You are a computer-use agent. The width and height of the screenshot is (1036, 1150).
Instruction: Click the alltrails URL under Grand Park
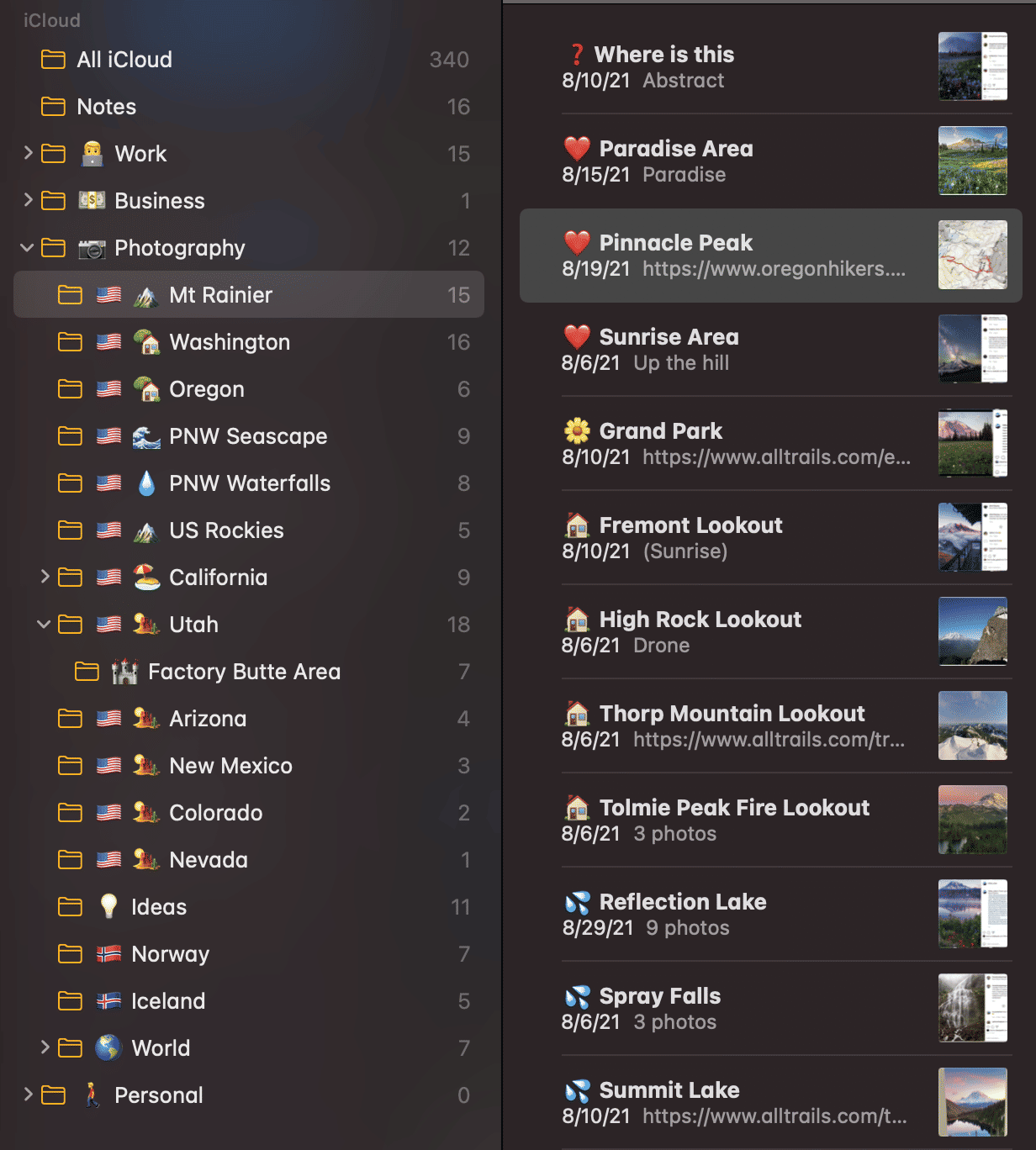tap(777, 457)
